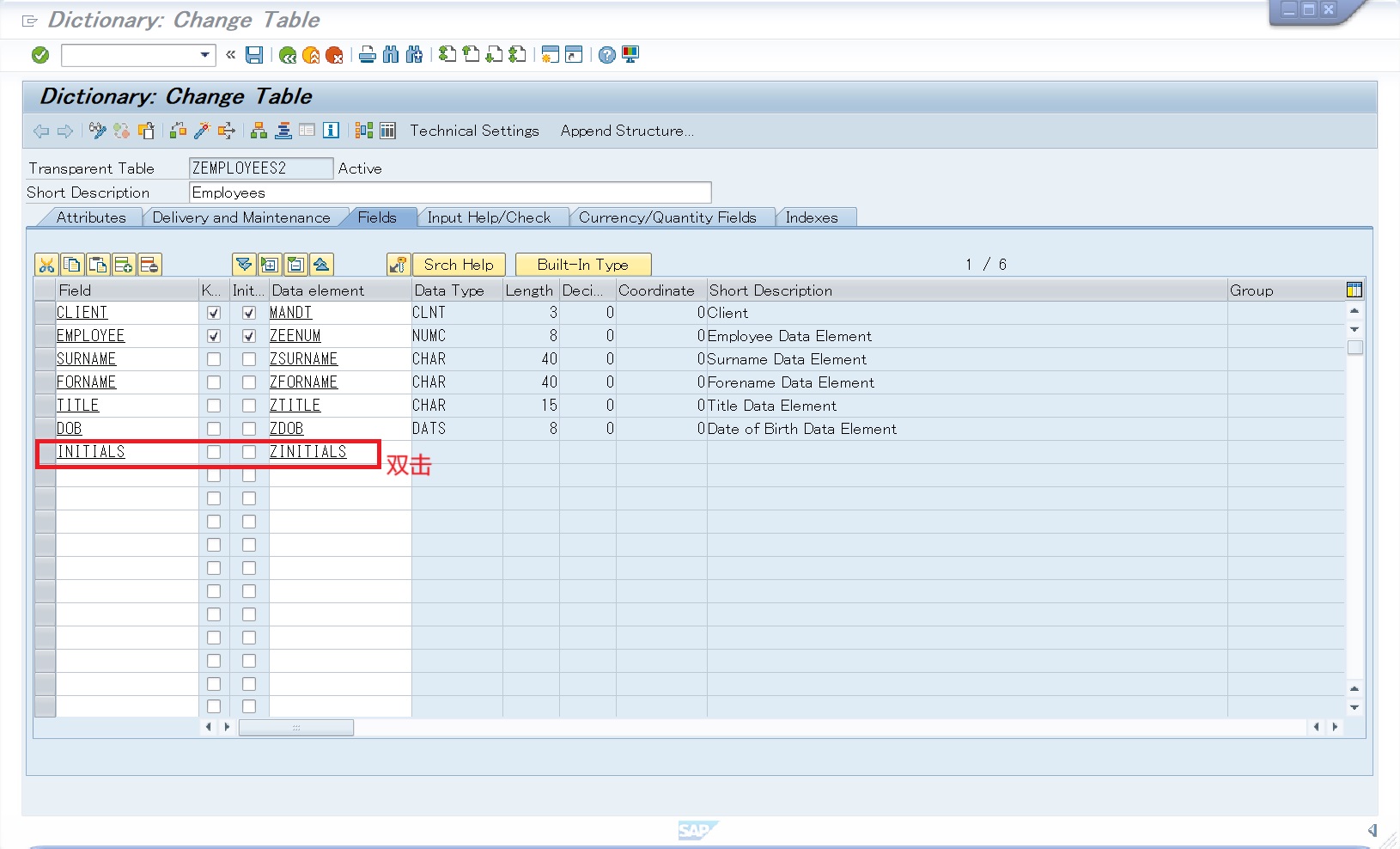This screenshot has height=849, width=1400.
Task: Open the Input Help/Check tab
Action: [x=490, y=217]
